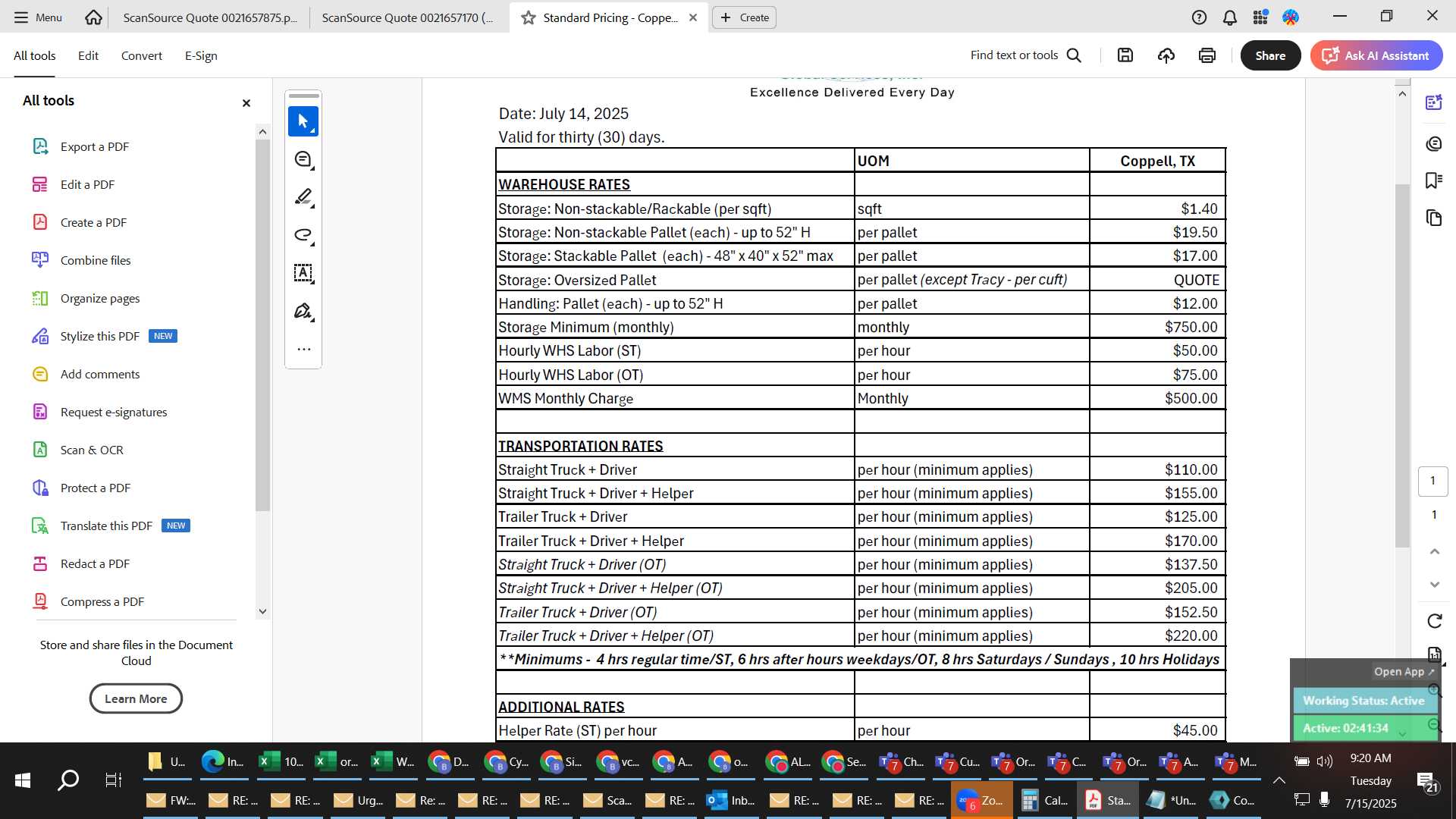This screenshot has height=819, width=1456.
Task: Switch to ScanSource Quote 0021657875 tab
Action: pos(210,17)
